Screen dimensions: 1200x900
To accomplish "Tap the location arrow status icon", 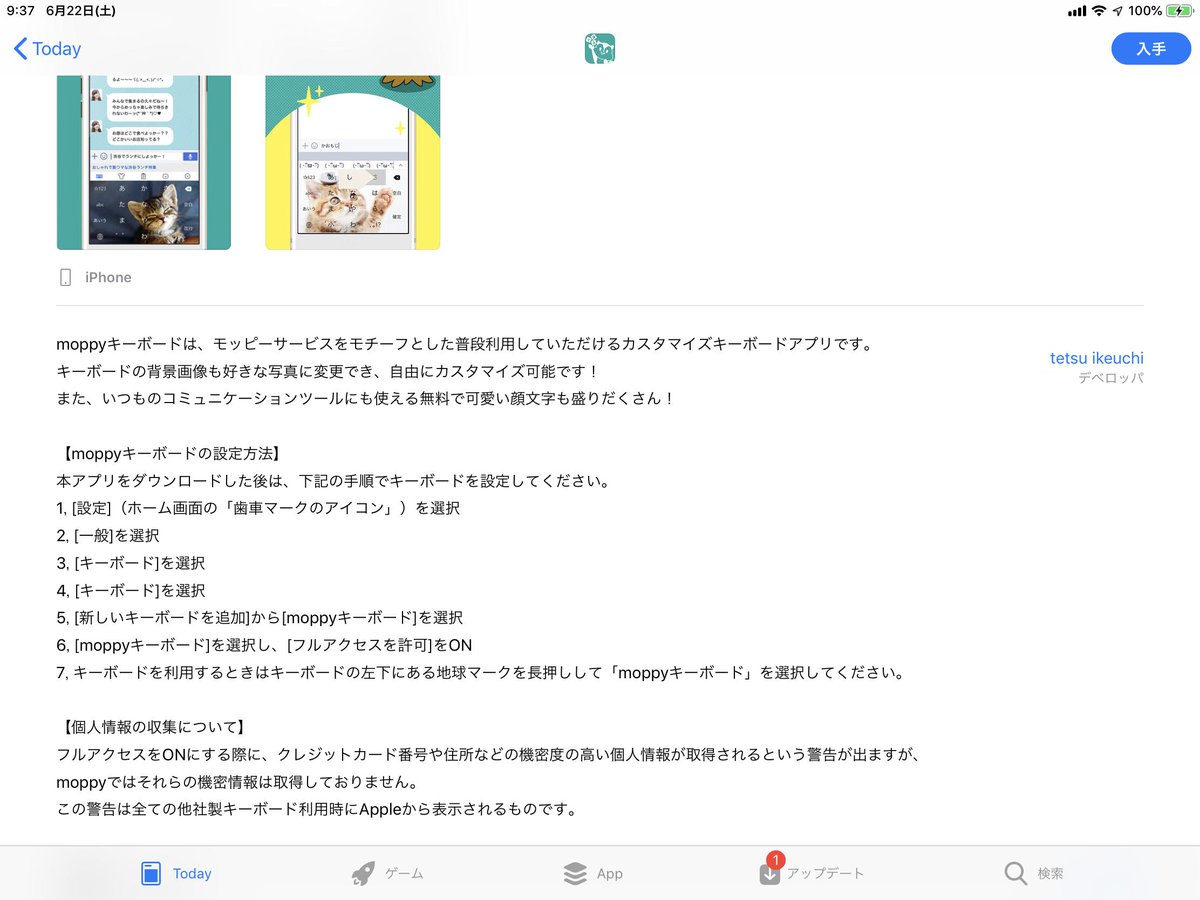I will point(1117,11).
